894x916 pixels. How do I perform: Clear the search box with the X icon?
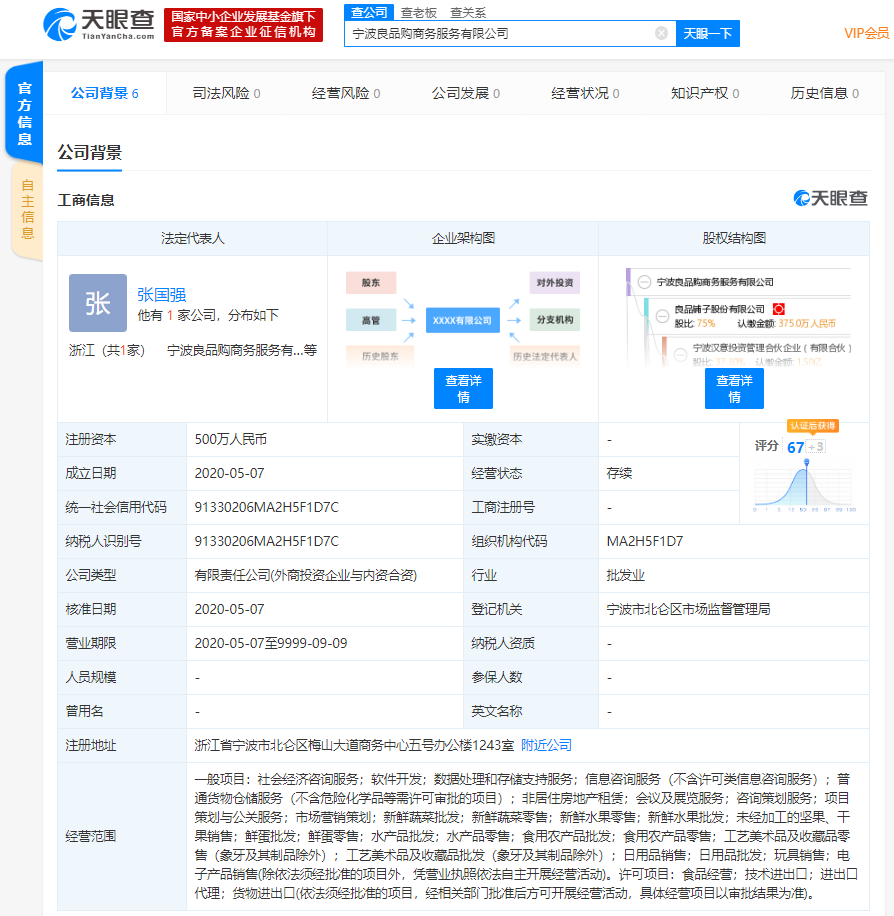[x=661, y=33]
